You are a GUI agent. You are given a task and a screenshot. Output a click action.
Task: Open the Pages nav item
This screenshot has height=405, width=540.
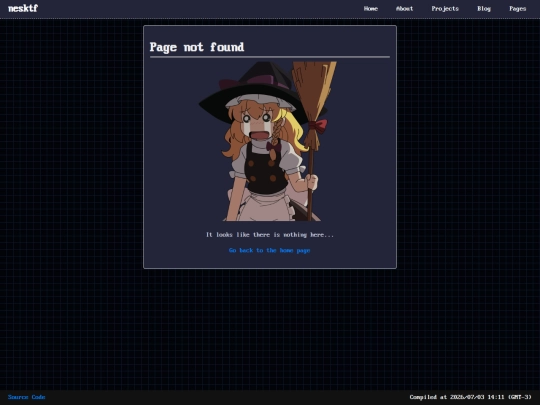pos(518,9)
